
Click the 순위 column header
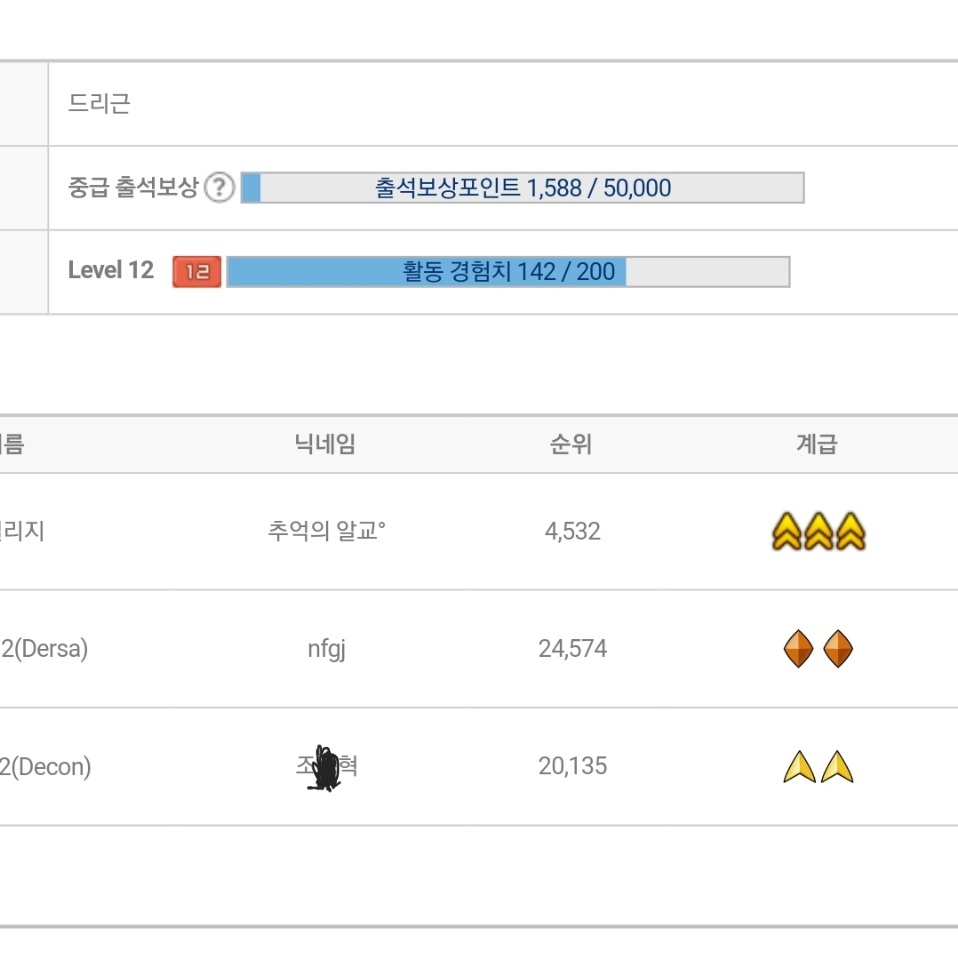click(571, 445)
